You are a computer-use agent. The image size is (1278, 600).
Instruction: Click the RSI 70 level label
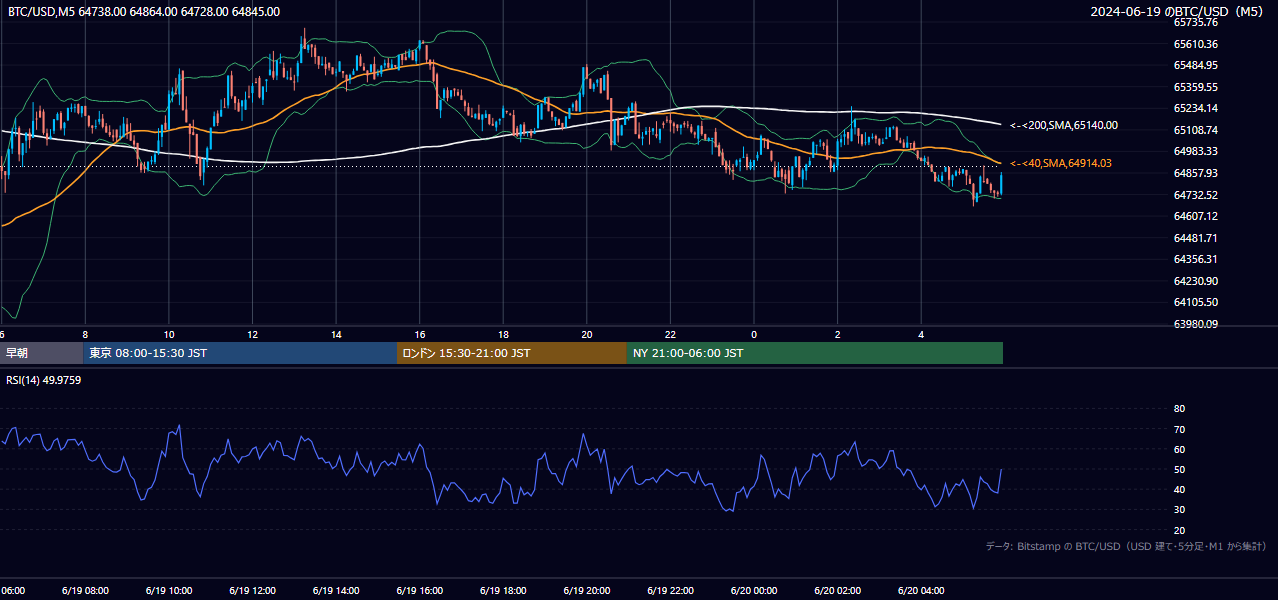(x=1179, y=429)
